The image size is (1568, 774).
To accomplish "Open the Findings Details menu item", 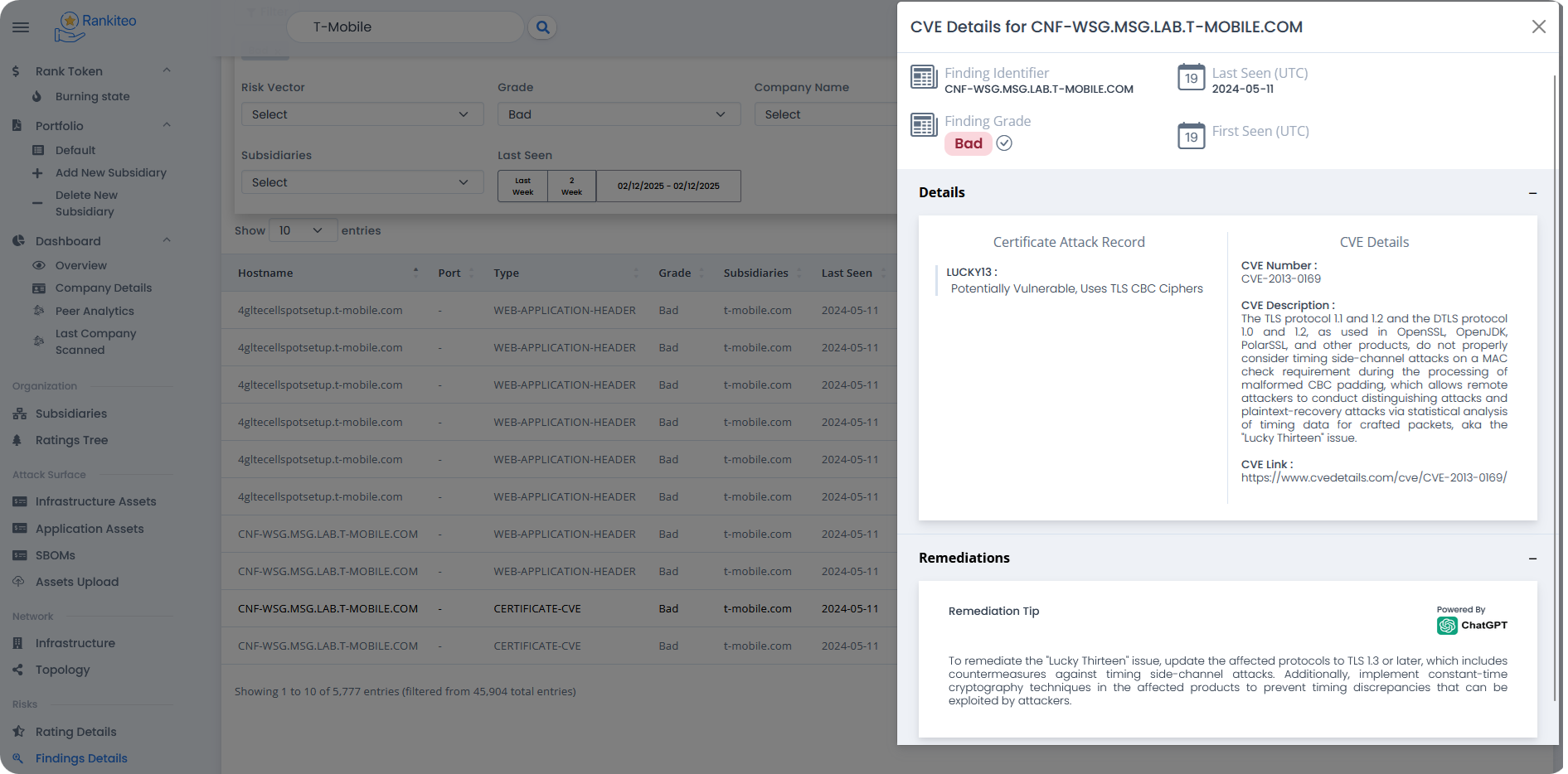I will coord(81,758).
